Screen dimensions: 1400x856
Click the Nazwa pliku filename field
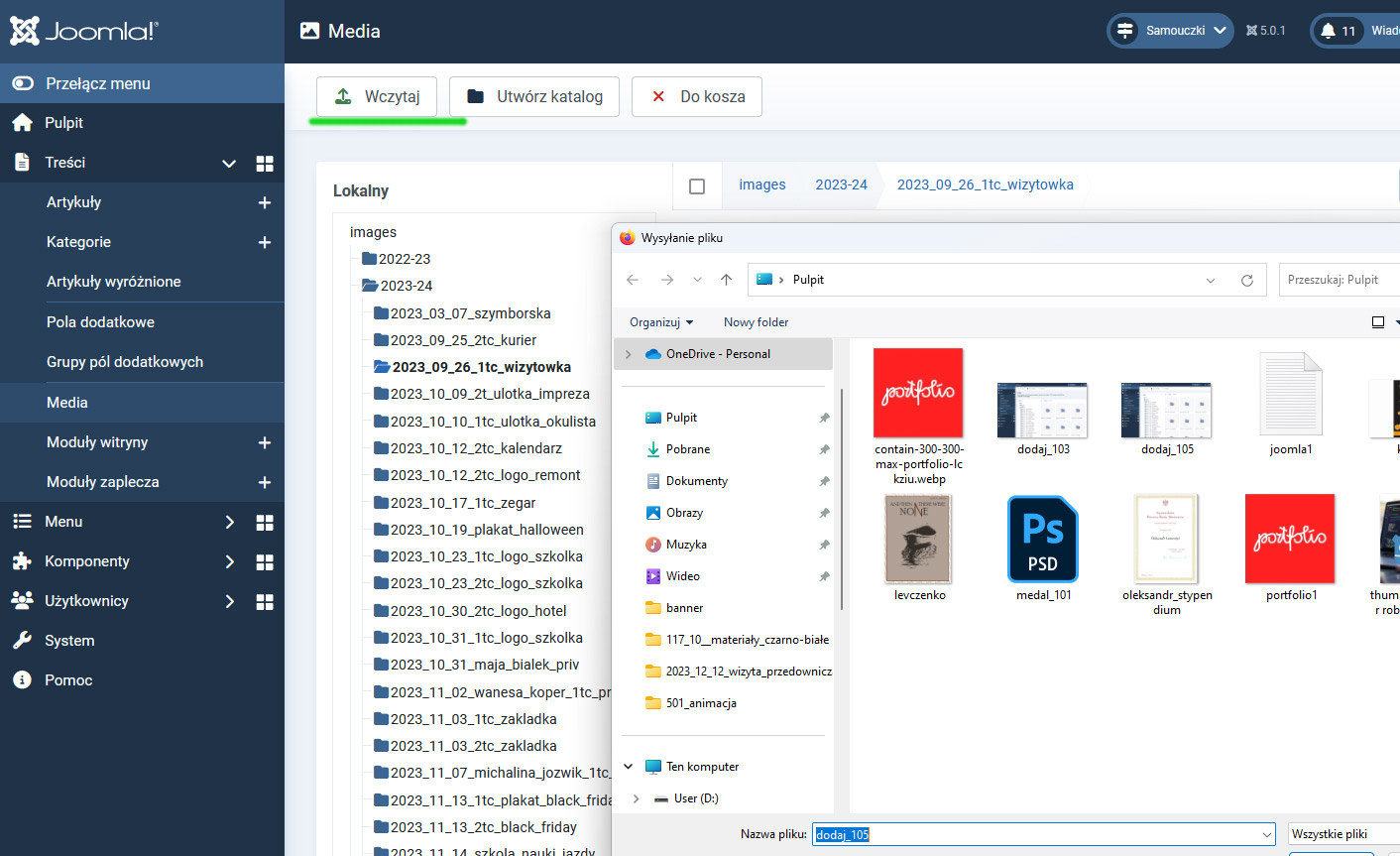pyautogui.click(x=1043, y=834)
